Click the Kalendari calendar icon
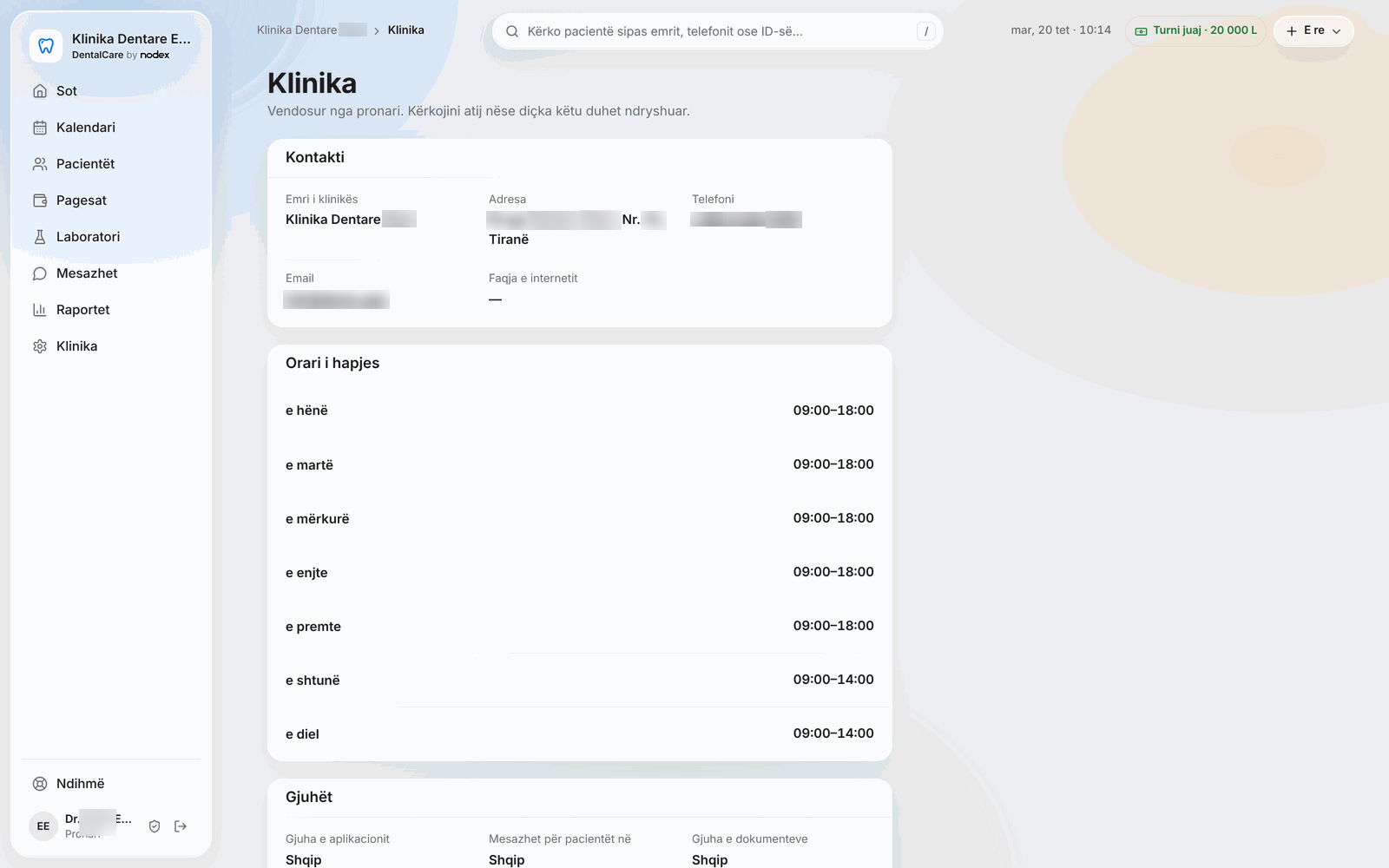Screen dimensions: 1389x868 [x=40, y=128]
